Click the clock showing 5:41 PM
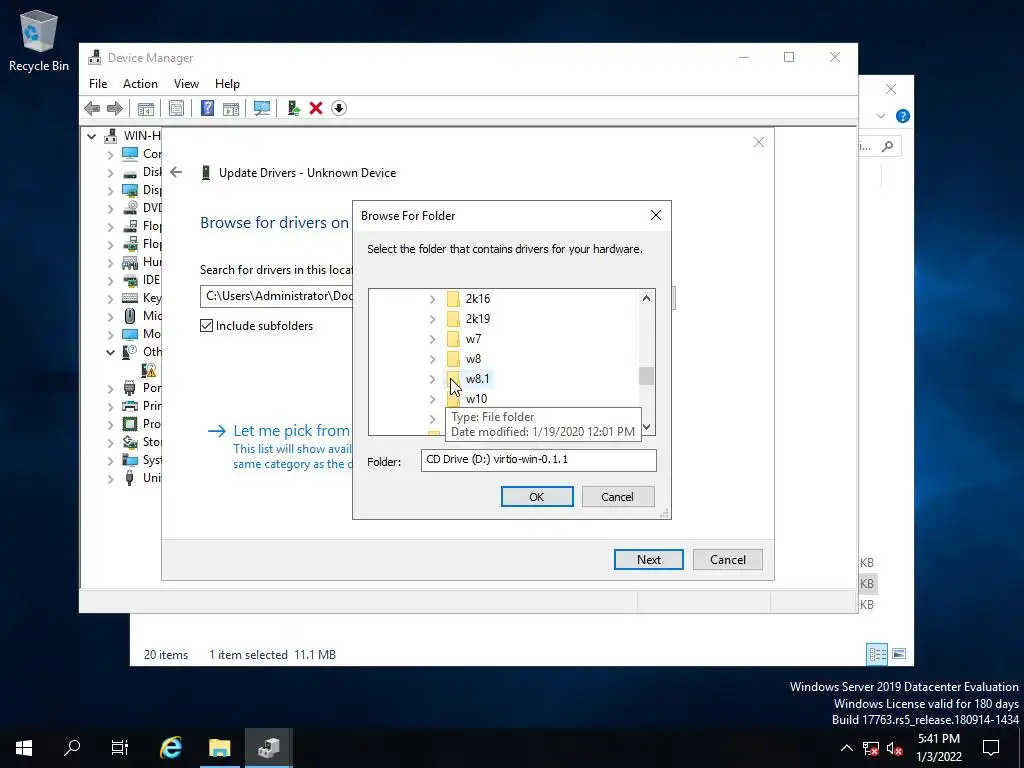The height and width of the screenshot is (768, 1024). click(x=938, y=739)
